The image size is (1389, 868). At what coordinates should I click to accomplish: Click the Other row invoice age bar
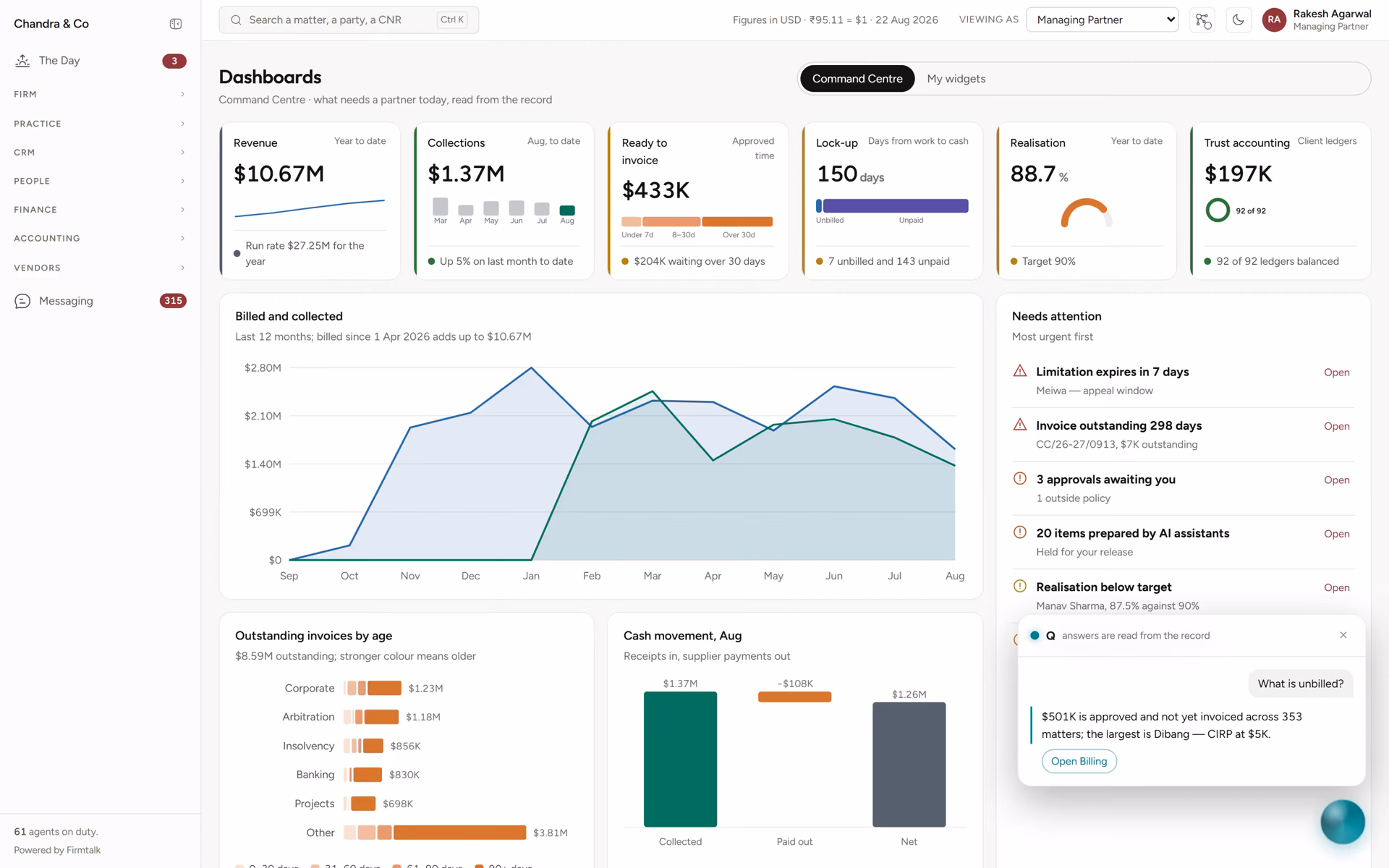(x=435, y=833)
